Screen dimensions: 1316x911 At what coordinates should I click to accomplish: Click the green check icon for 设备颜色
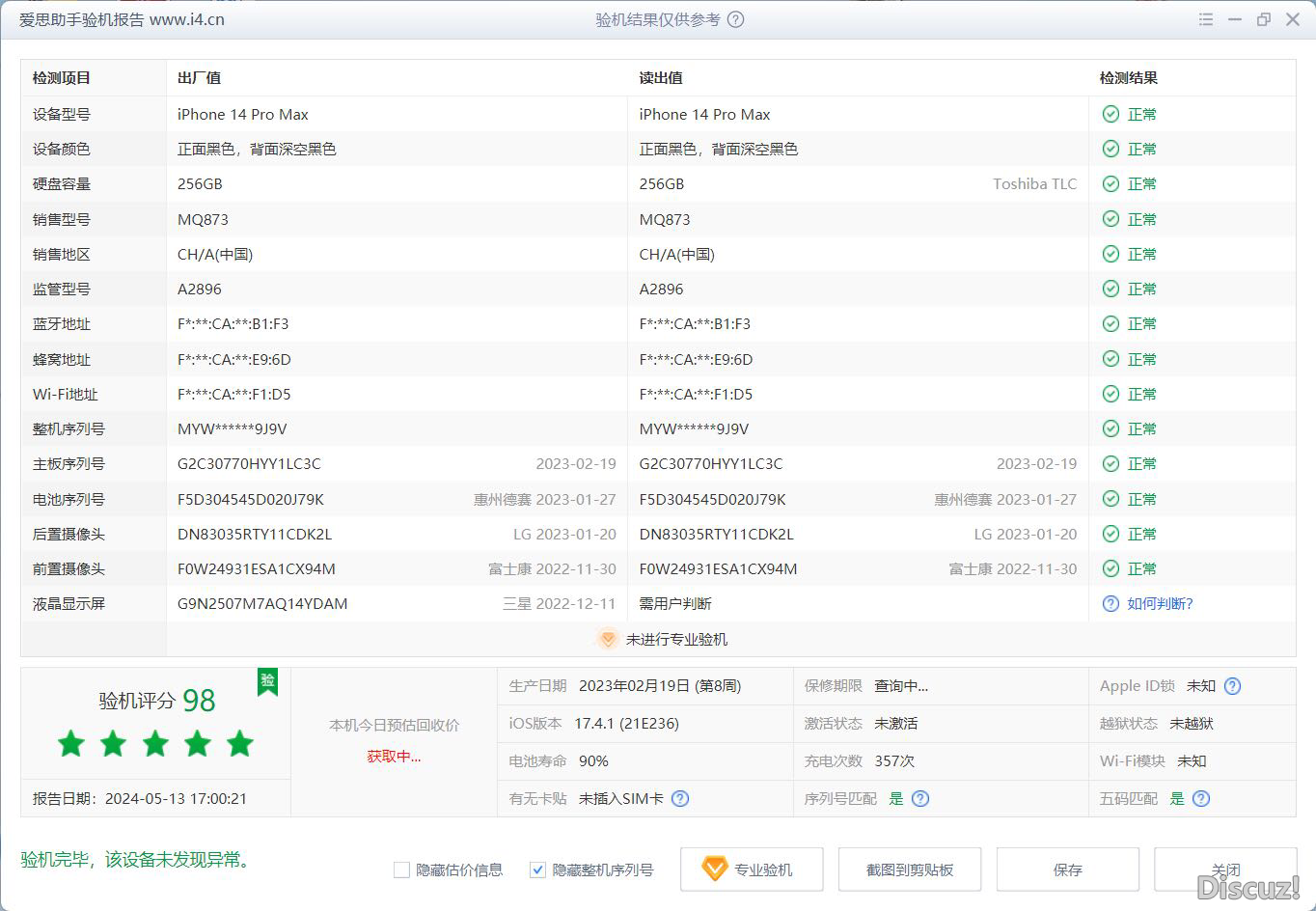(x=1110, y=149)
